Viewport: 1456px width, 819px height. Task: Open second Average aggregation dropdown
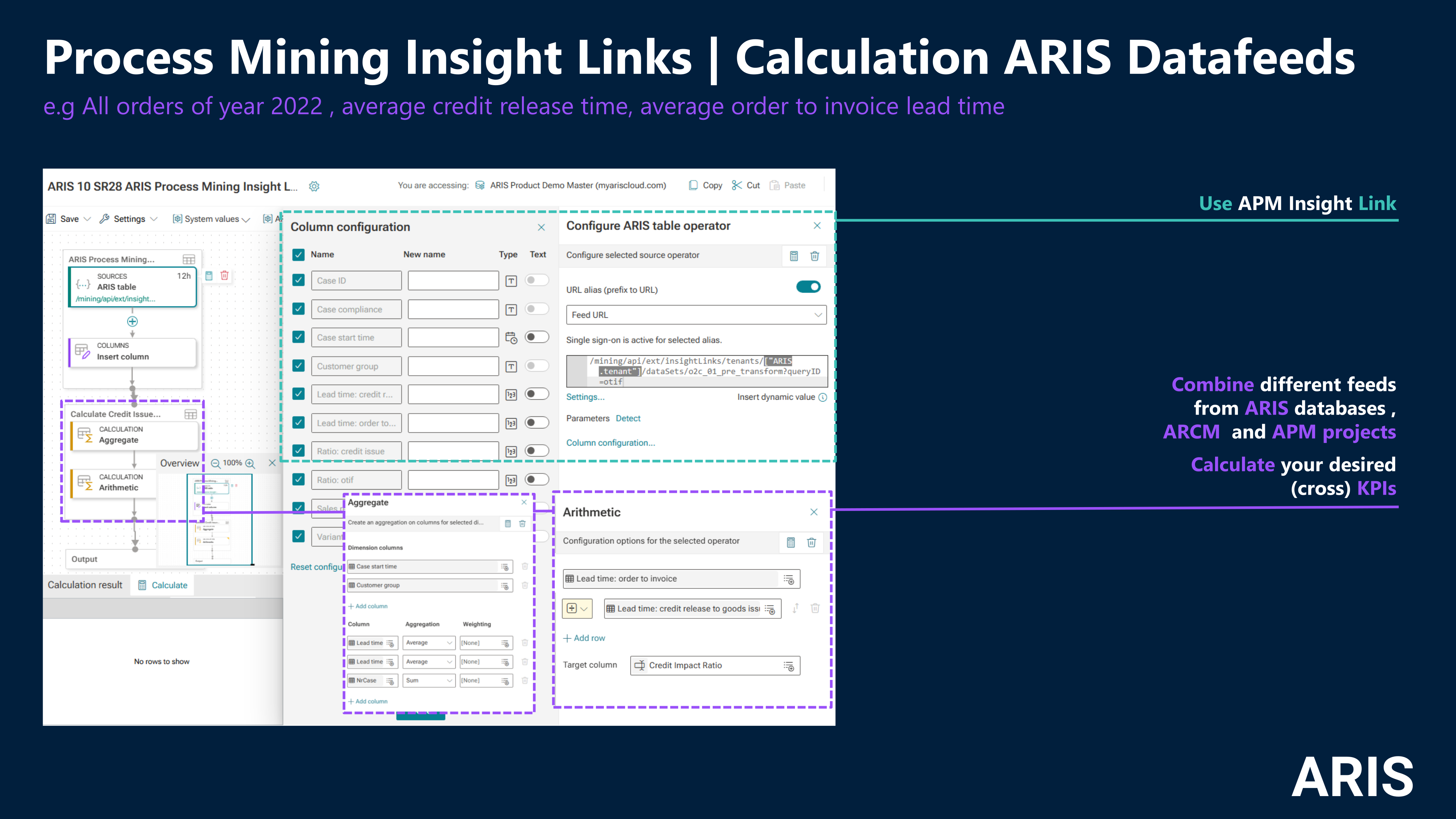[428, 662]
